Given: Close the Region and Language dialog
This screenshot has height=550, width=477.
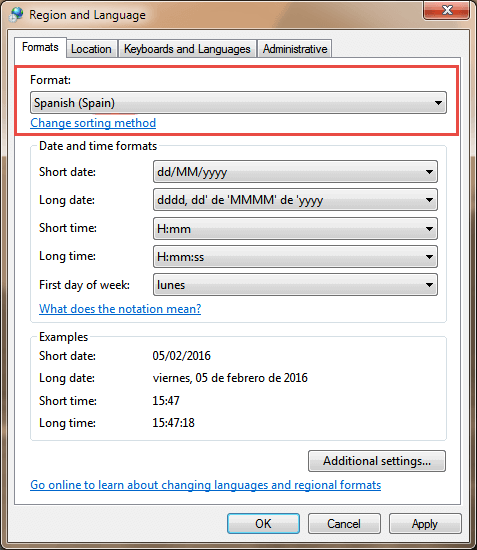Looking at the screenshot, I should [446, 10].
